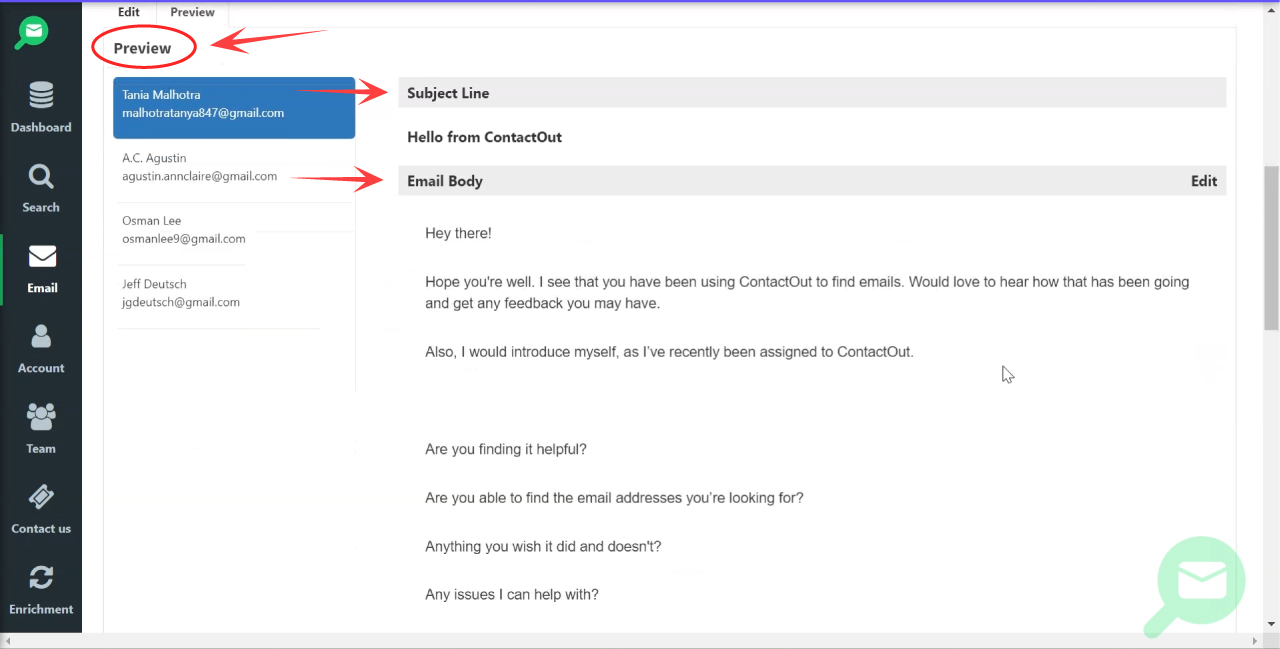Click the Team label in sidebar
The image size is (1280, 649).
[41, 448]
